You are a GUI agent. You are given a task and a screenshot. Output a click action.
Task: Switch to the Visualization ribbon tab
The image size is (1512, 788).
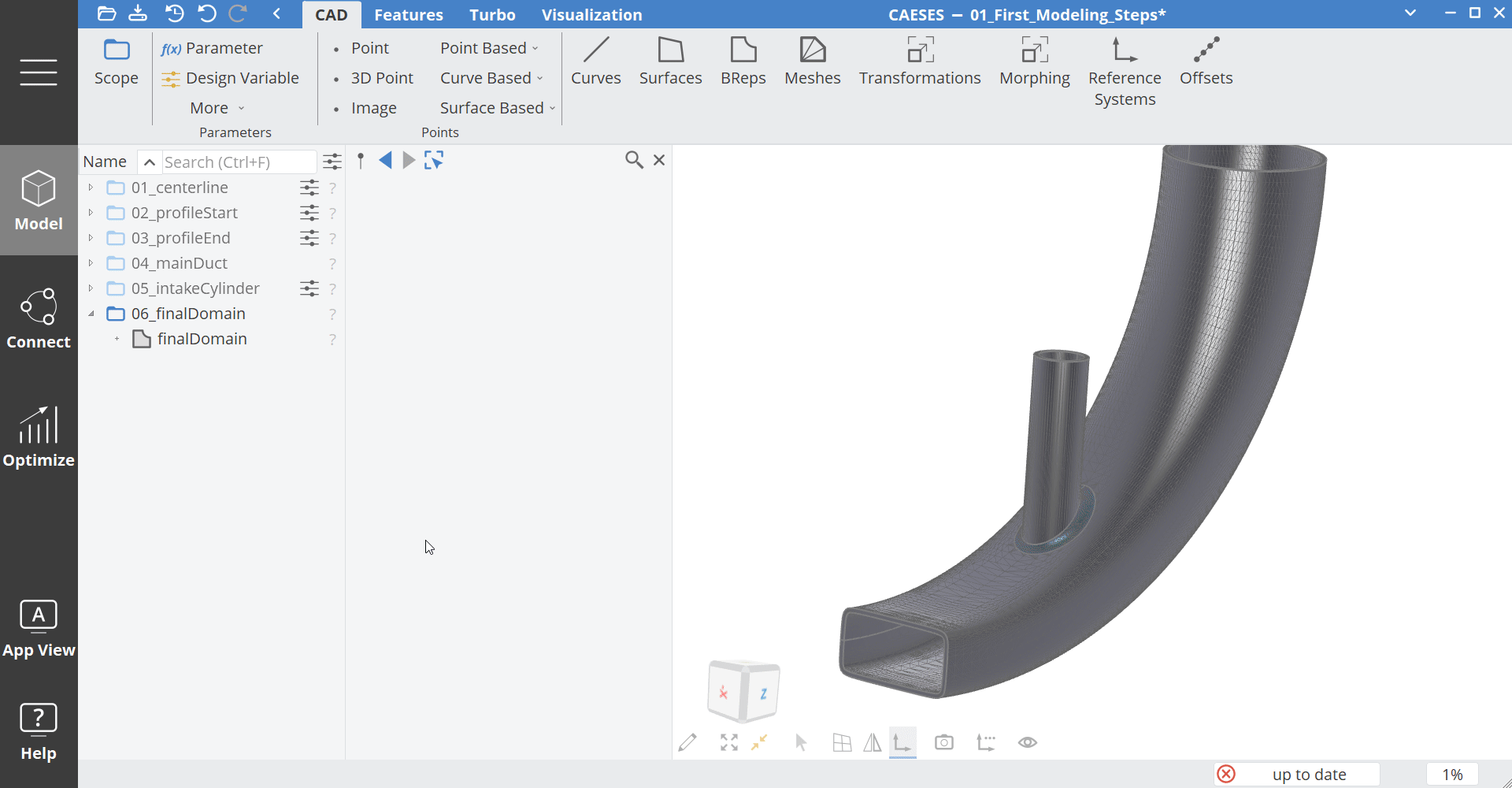[x=592, y=15]
